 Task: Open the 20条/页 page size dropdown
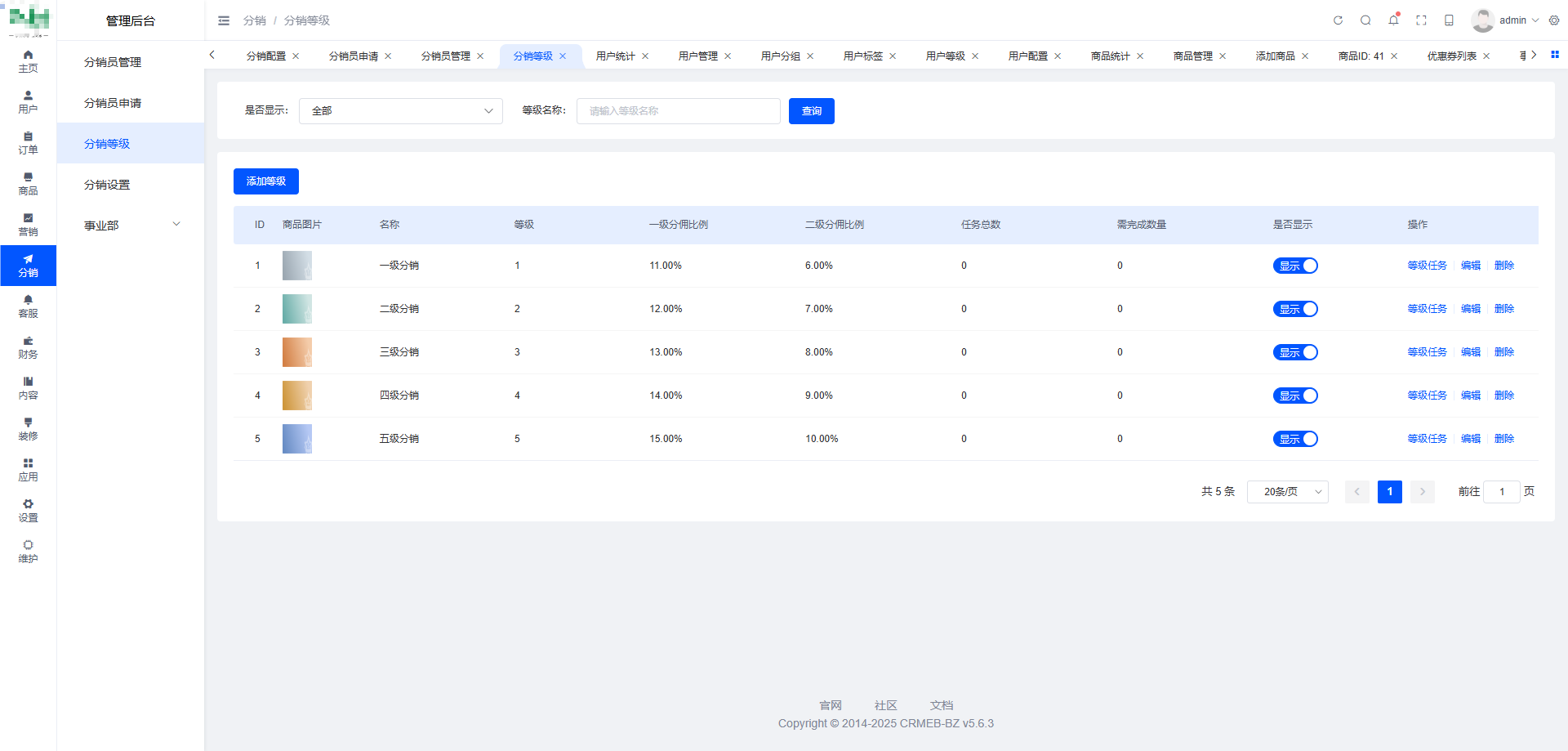click(1287, 492)
